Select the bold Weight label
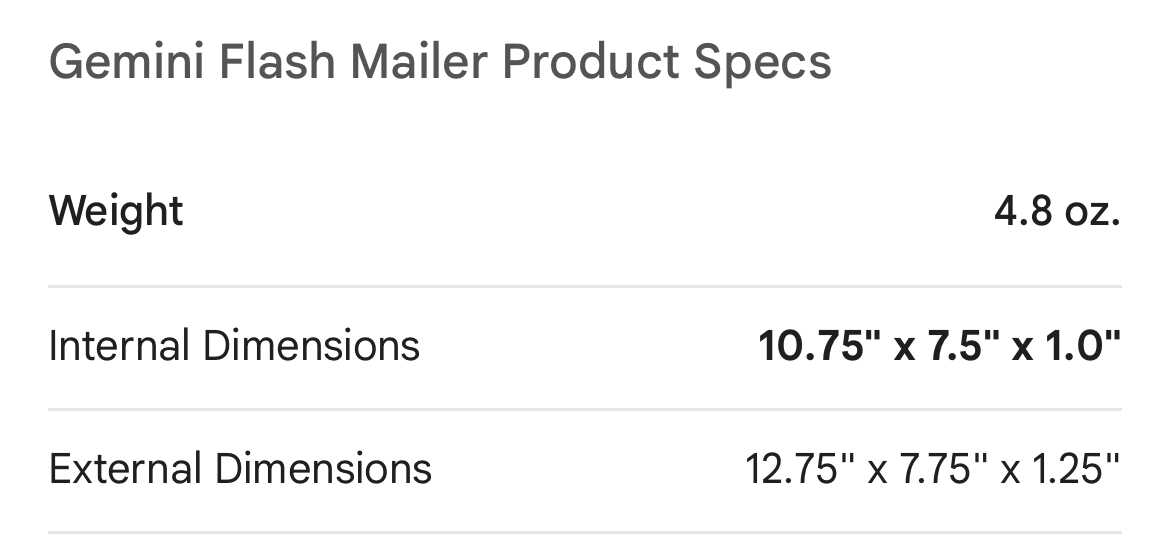 (x=116, y=212)
